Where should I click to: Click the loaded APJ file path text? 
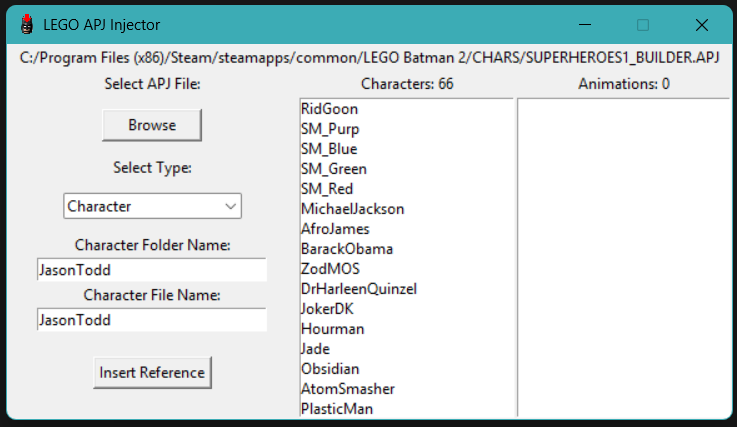pyautogui.click(x=369, y=57)
